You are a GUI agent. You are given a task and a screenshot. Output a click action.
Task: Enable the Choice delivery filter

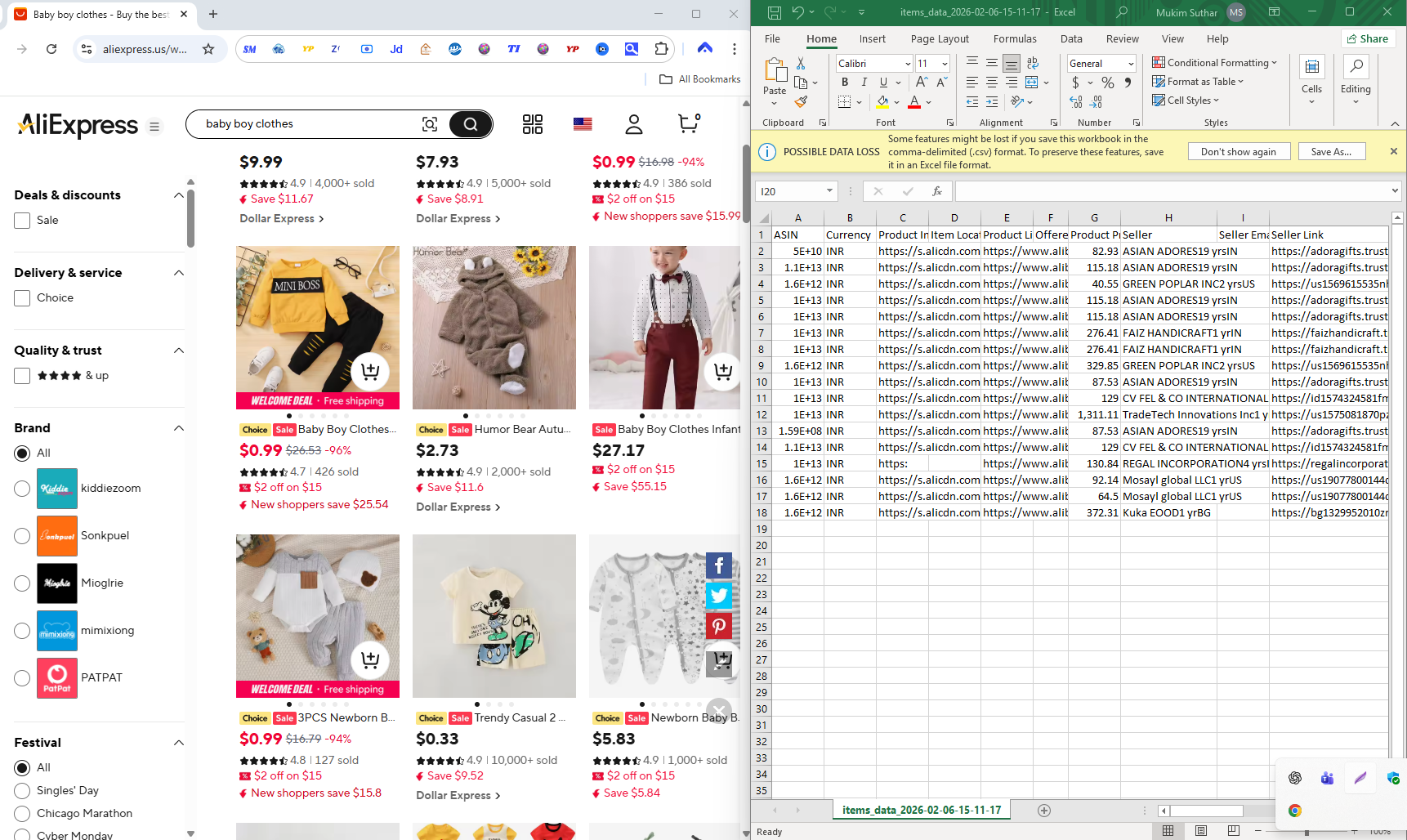coord(21,297)
